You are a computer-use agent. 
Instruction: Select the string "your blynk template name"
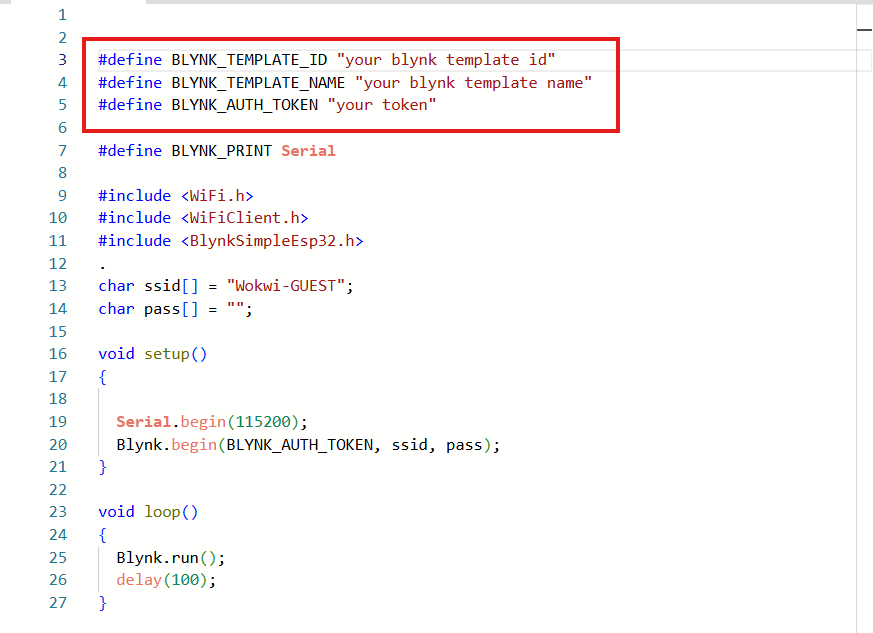[x=475, y=82]
